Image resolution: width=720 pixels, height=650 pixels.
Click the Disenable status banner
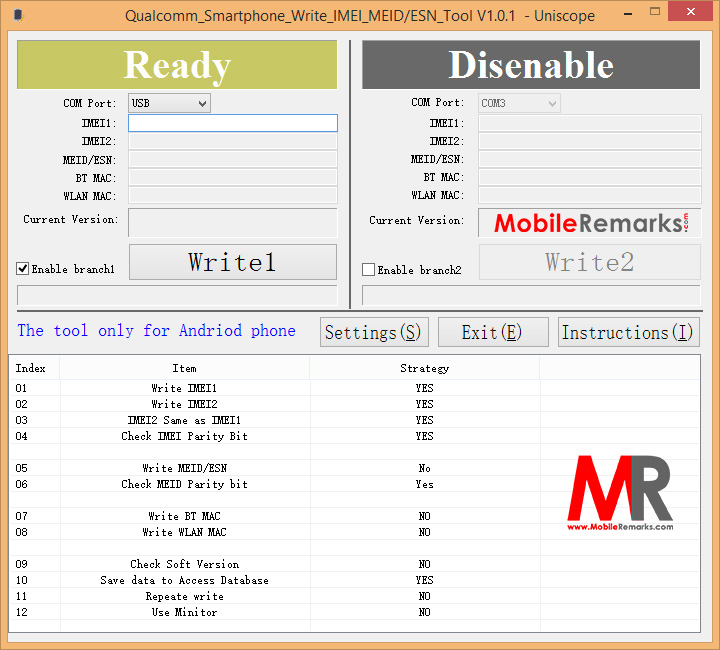[x=531, y=65]
